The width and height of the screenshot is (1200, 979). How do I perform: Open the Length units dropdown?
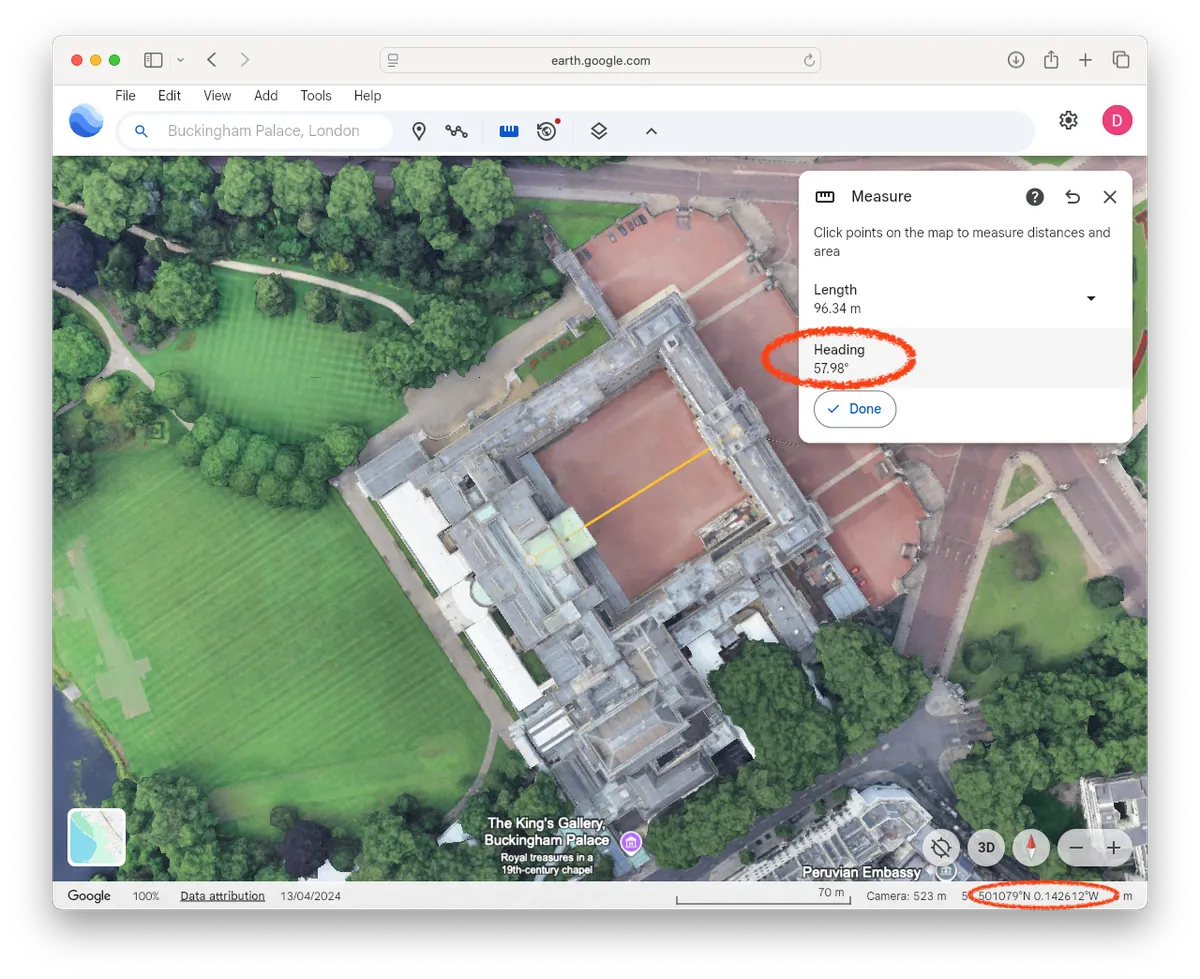pos(1091,299)
